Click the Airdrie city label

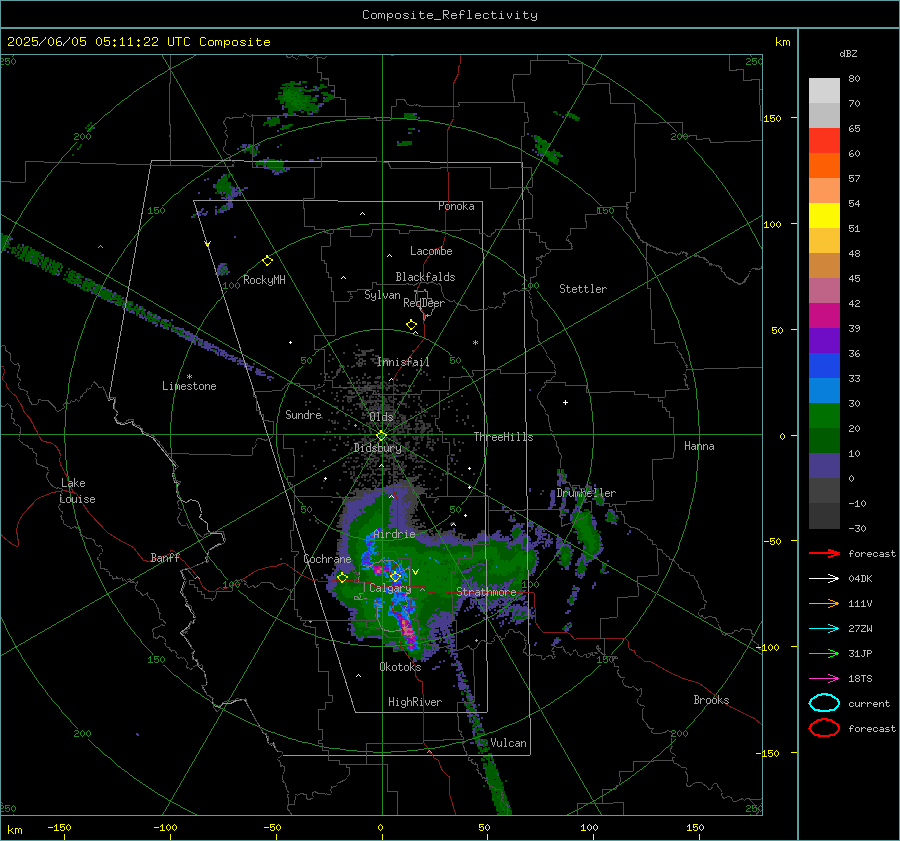point(394,534)
